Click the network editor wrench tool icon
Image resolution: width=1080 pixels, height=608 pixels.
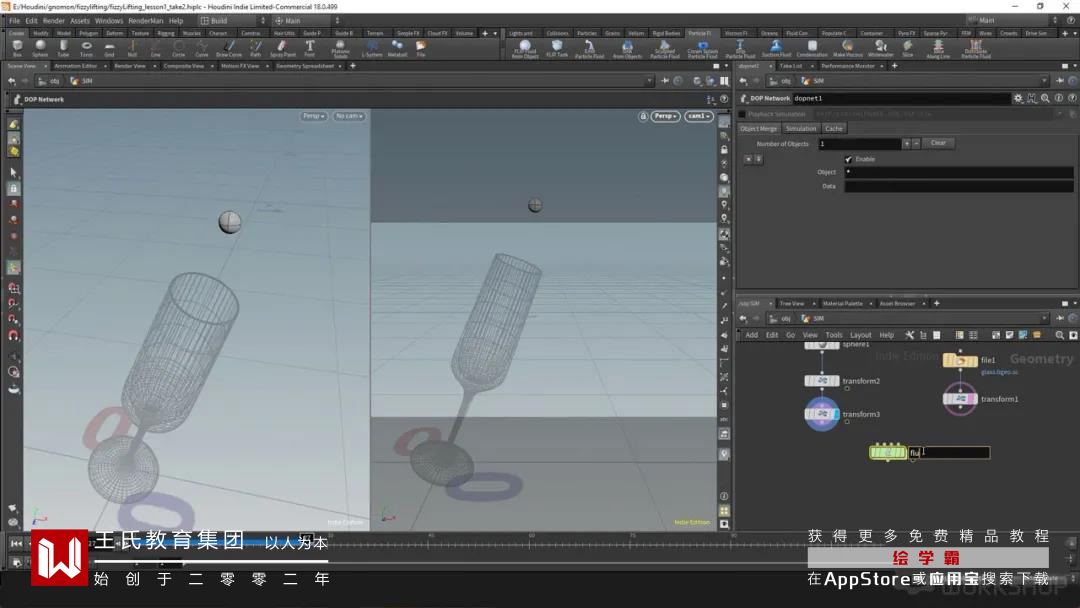pos(910,335)
